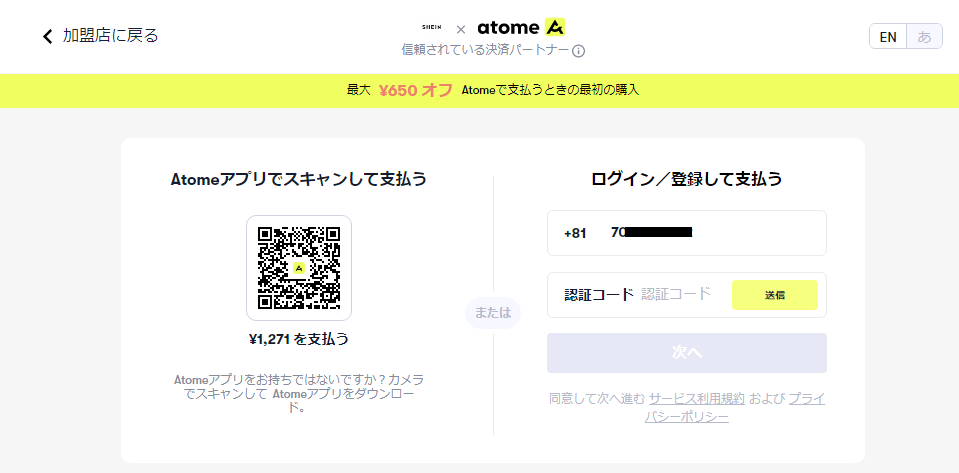Click the Atome logo in header
The image size is (959, 473).
521,28
